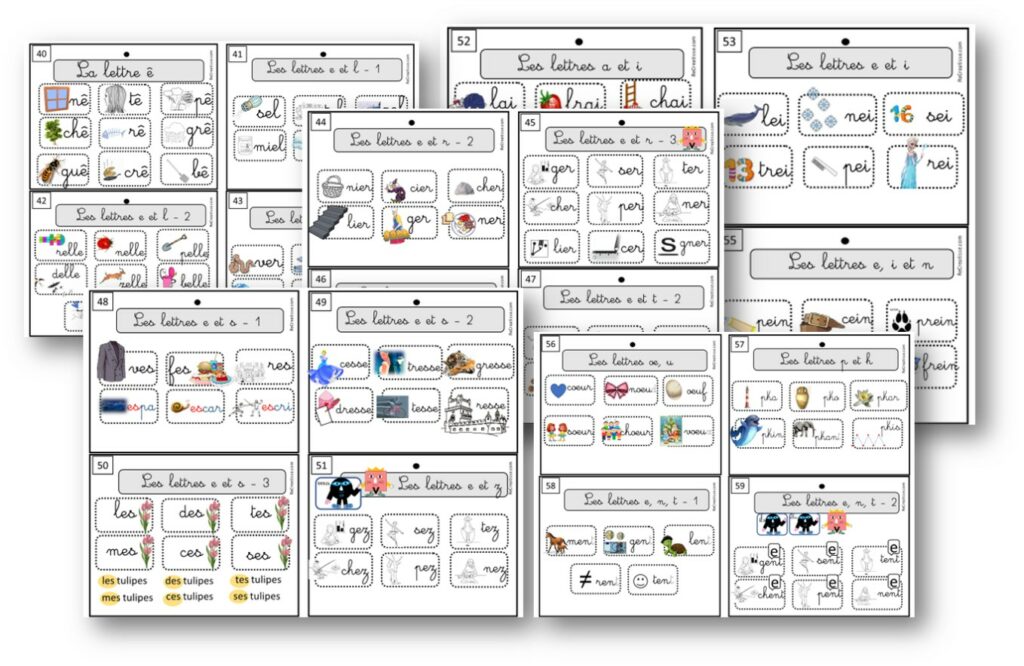This screenshot has width=1024, height=666.
Task: Click the word card ces with tulip
Action: pos(193,552)
